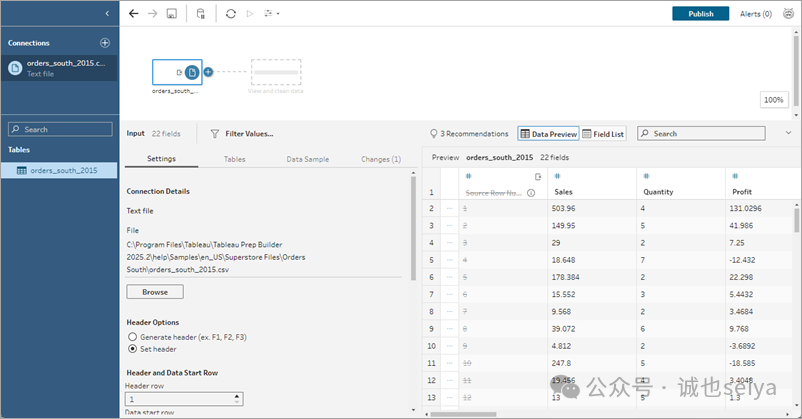This screenshot has height=419, width=802.
Task: Click the flow pane vertical scrollbar
Action: (796, 72)
